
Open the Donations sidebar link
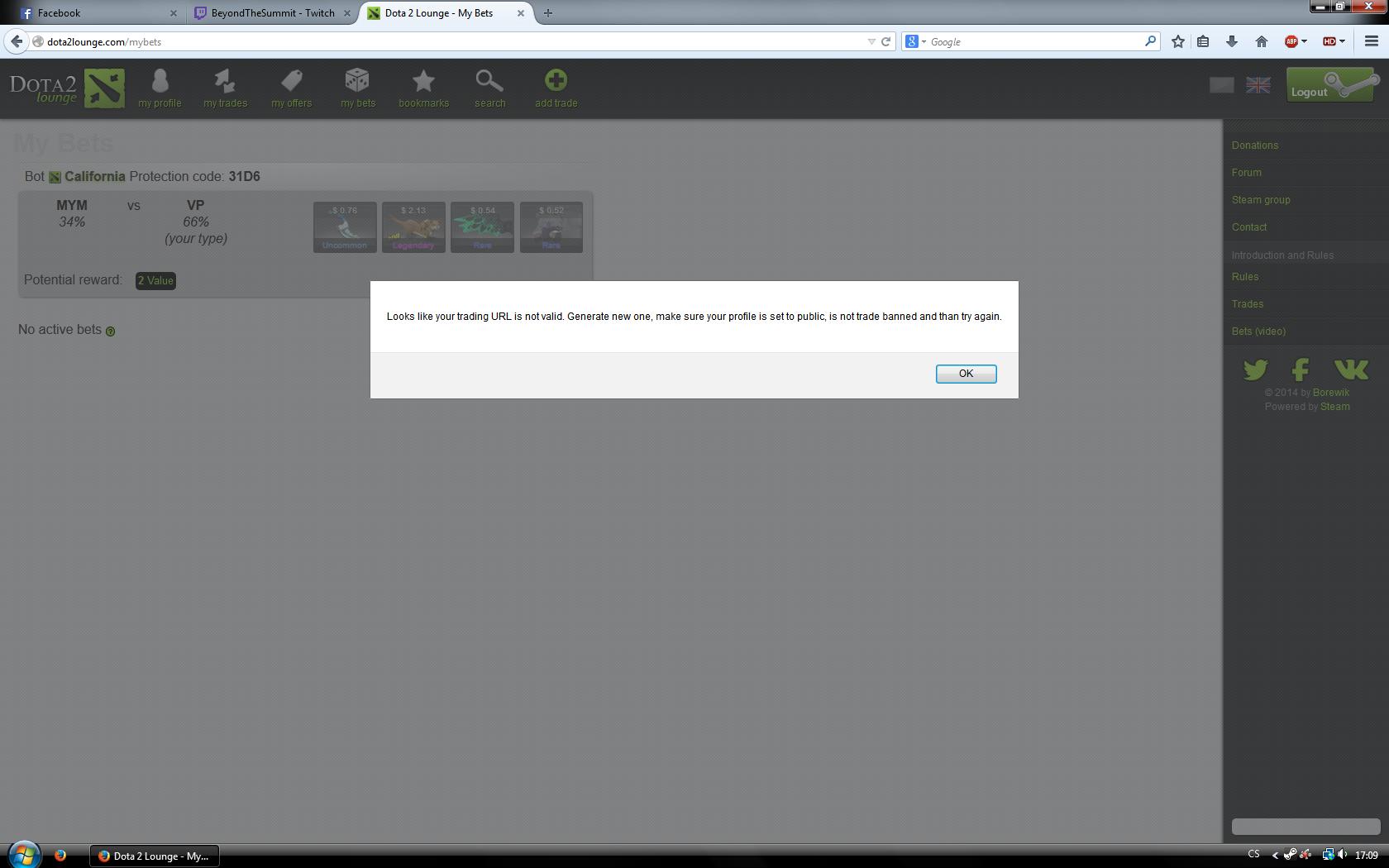click(1255, 145)
